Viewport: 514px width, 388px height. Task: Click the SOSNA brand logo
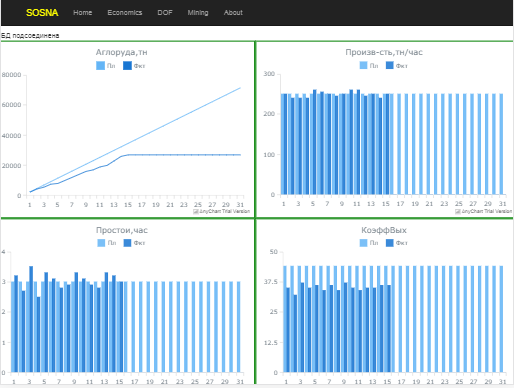(42, 13)
